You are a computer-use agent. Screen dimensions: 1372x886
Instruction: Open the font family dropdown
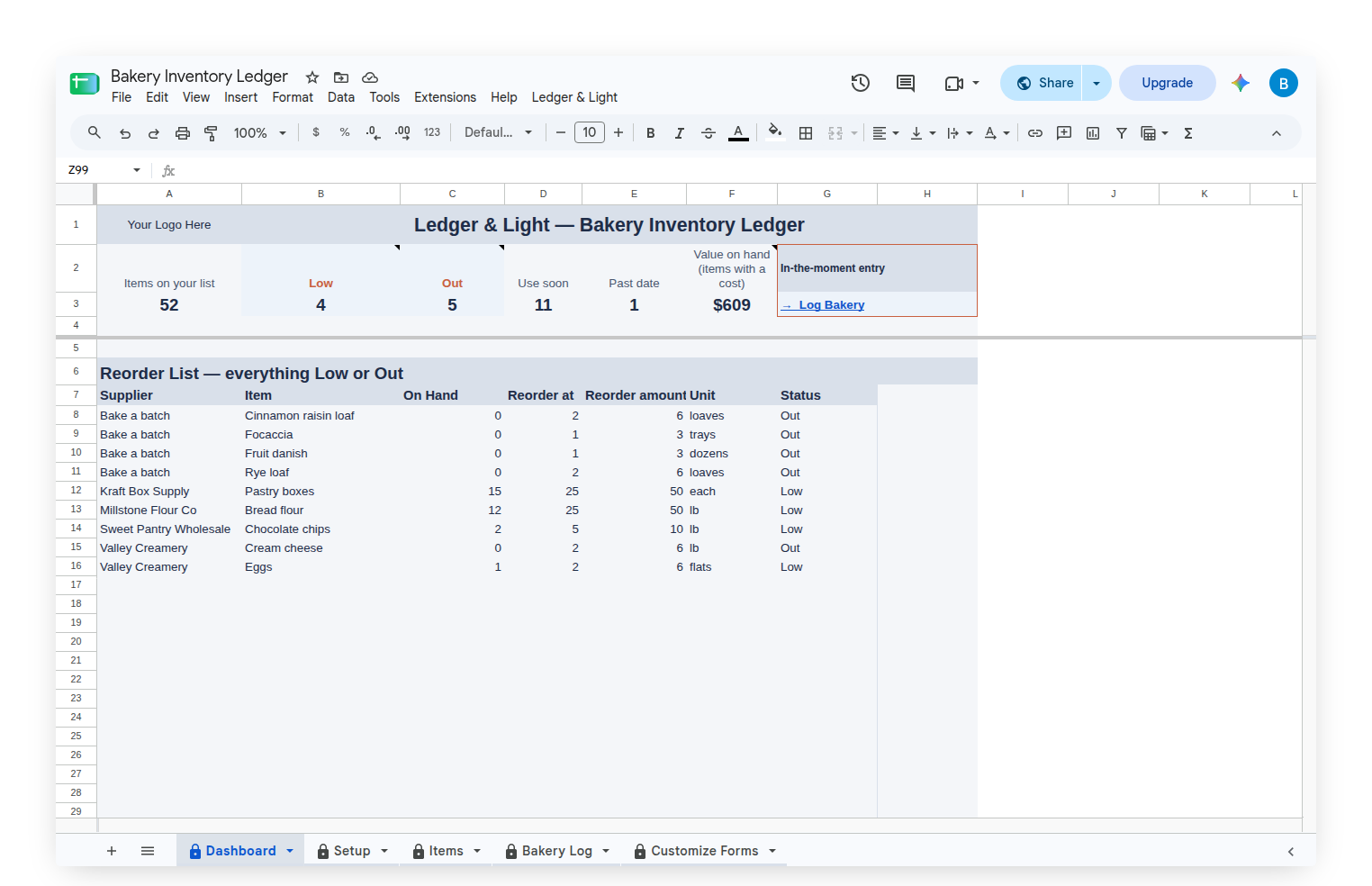pos(498,132)
